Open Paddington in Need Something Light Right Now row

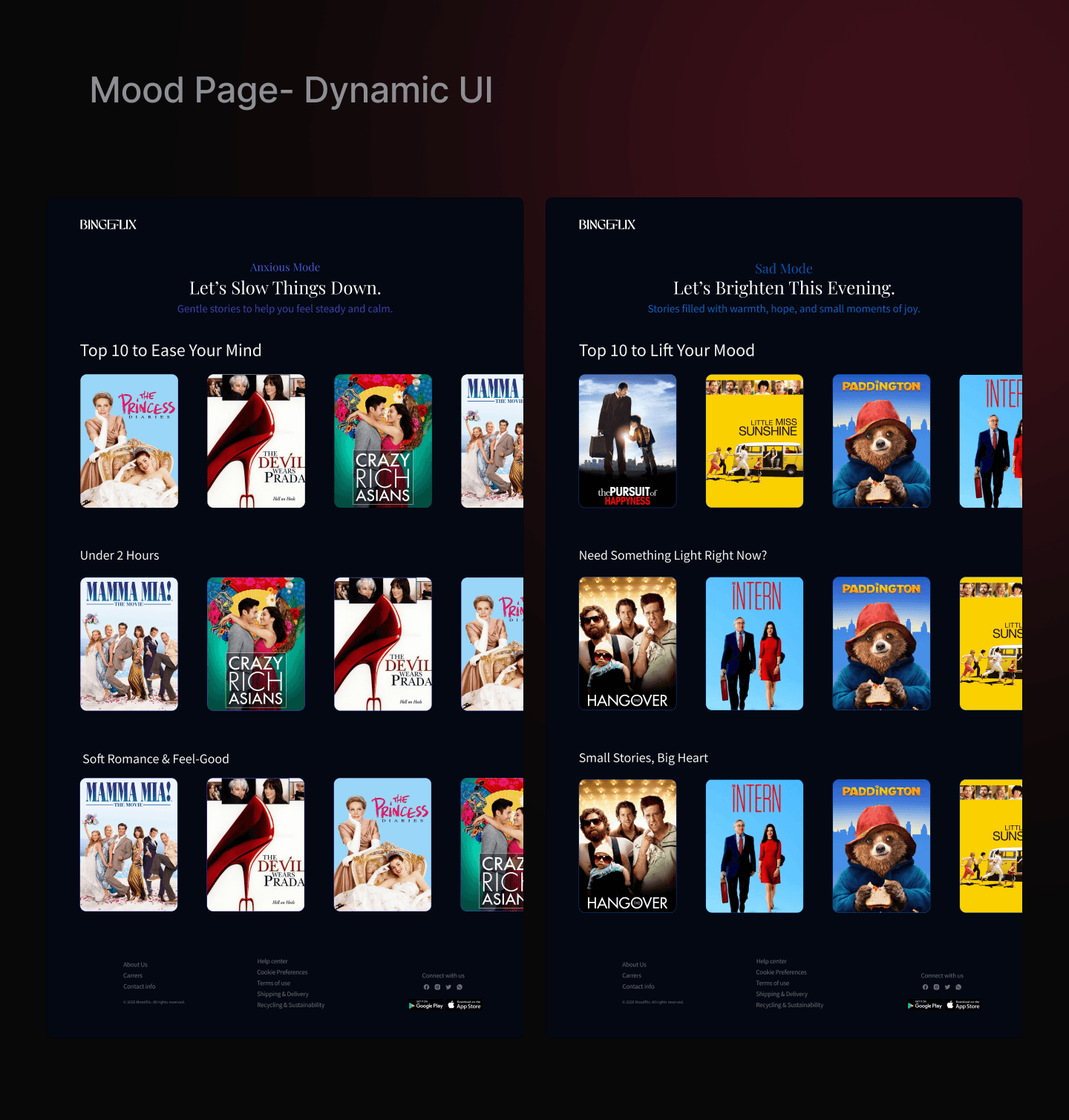pyautogui.click(x=882, y=643)
